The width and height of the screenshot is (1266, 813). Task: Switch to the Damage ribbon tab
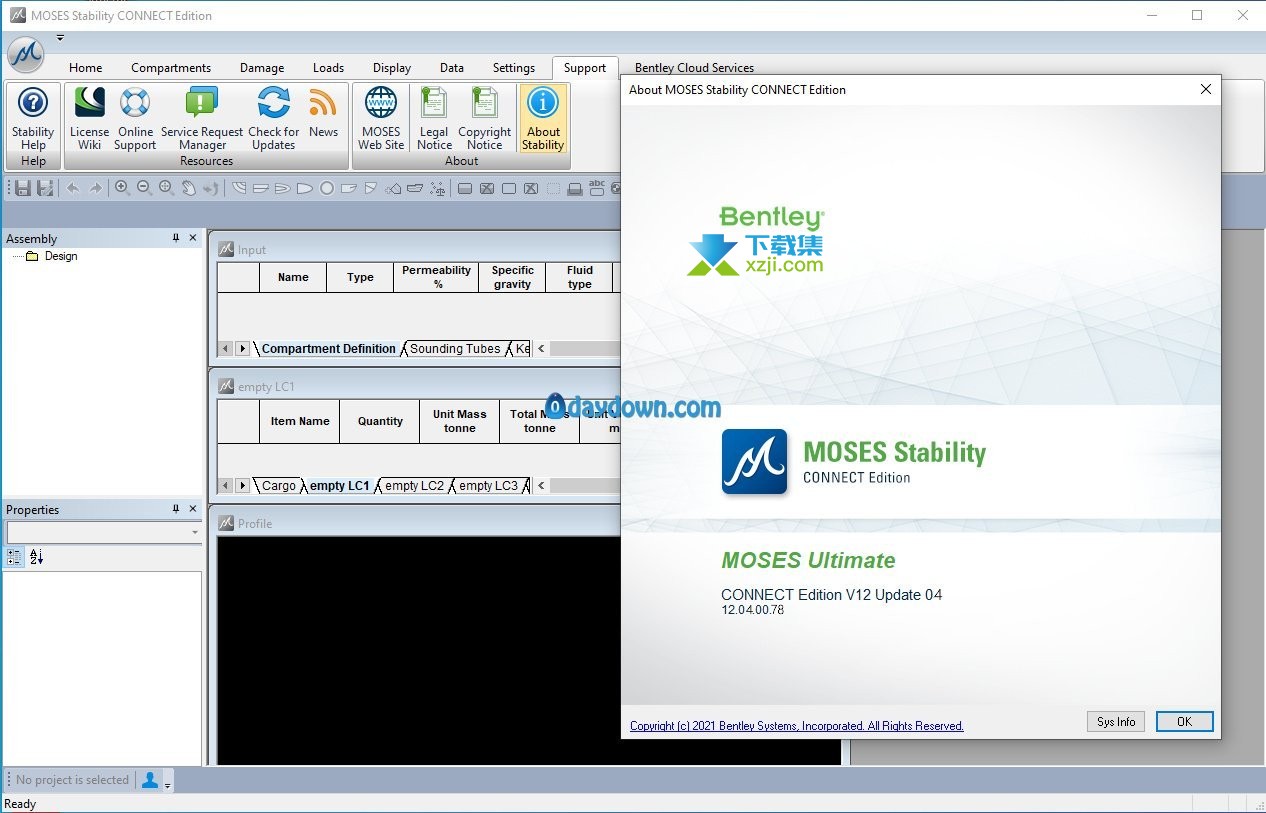pos(262,68)
